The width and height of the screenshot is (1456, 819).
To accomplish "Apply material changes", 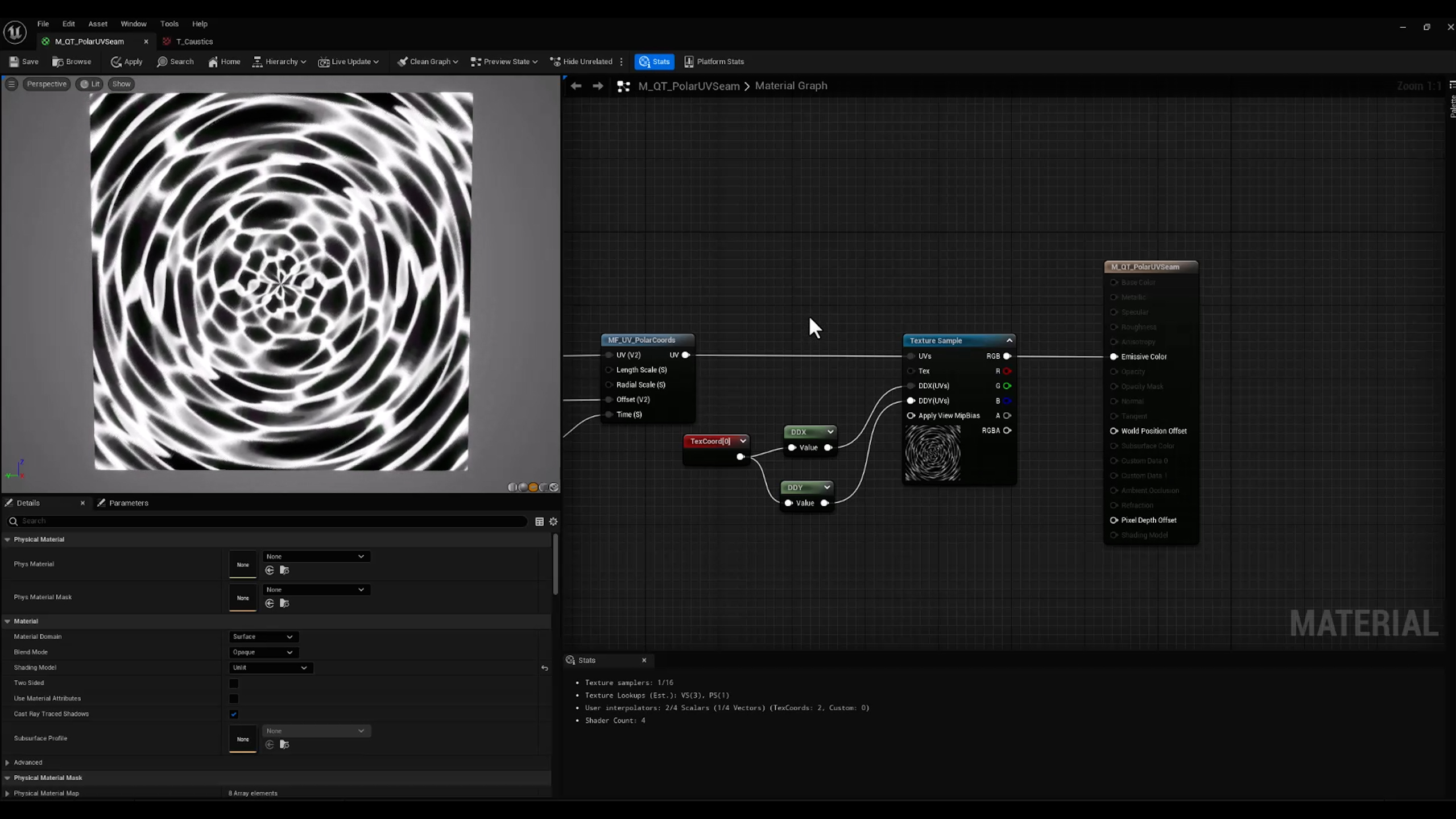I will pos(126,61).
